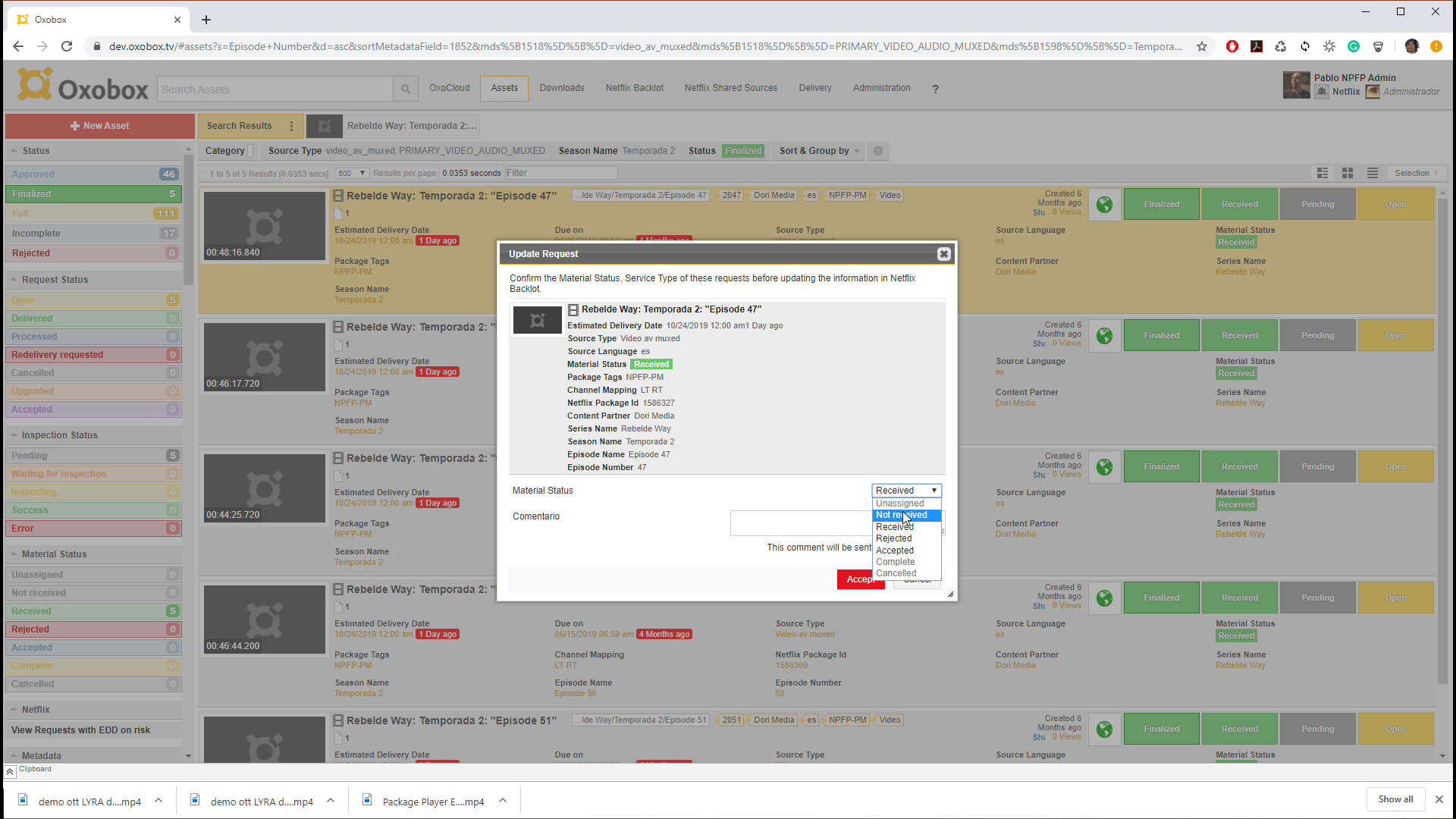This screenshot has width=1456, height=819.
Task: Open Episode 47 video thumbnail
Action: pyautogui.click(x=265, y=226)
